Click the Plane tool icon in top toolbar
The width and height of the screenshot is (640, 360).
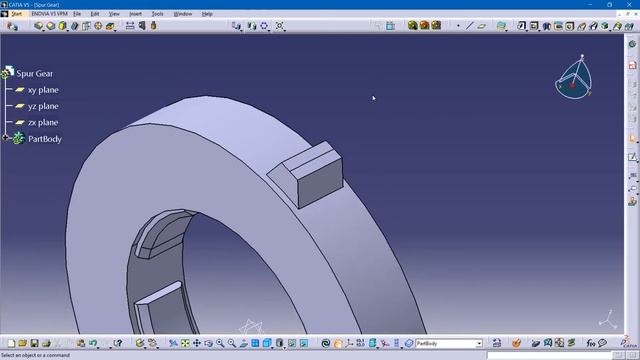pyautogui.click(x=482, y=26)
